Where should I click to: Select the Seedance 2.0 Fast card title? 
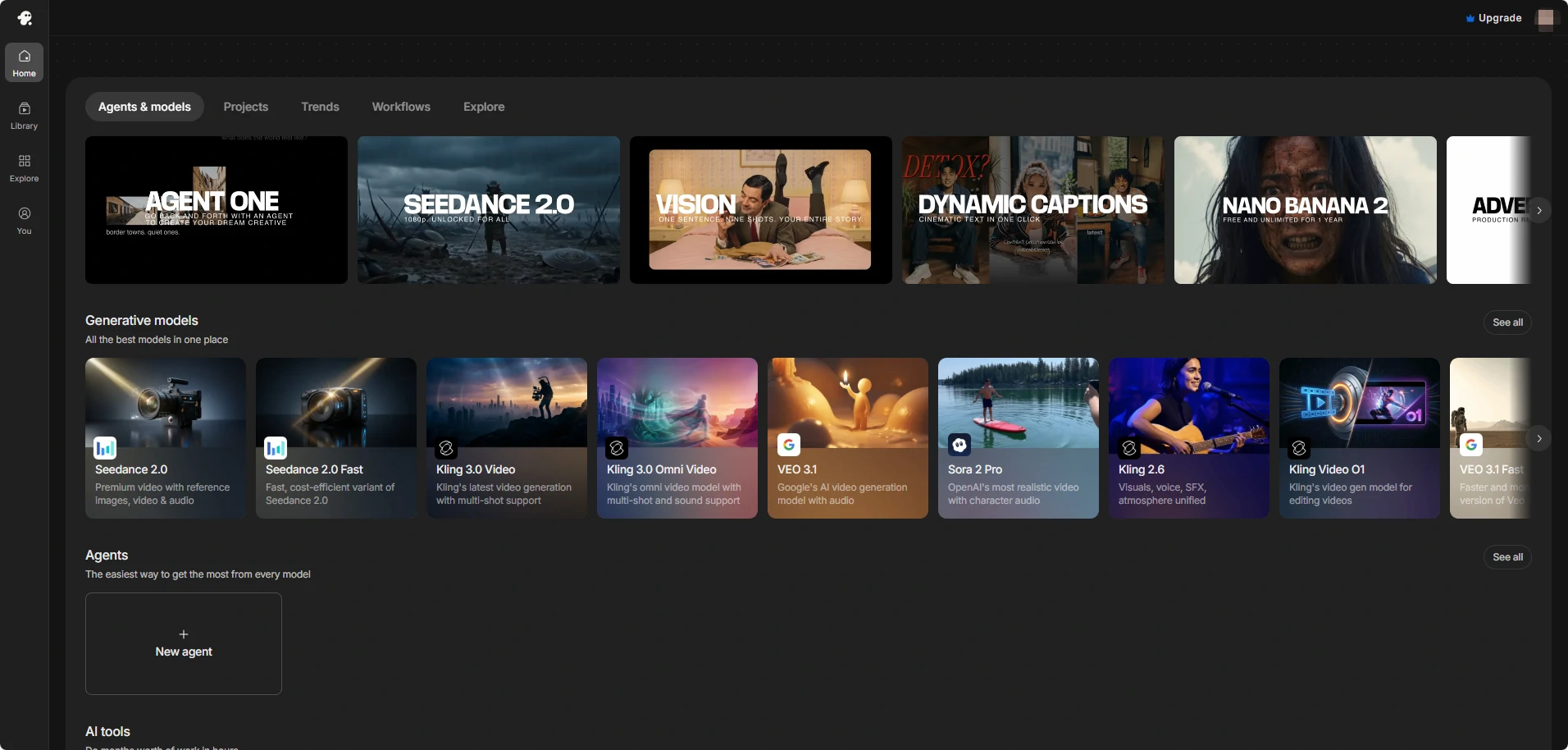point(314,469)
